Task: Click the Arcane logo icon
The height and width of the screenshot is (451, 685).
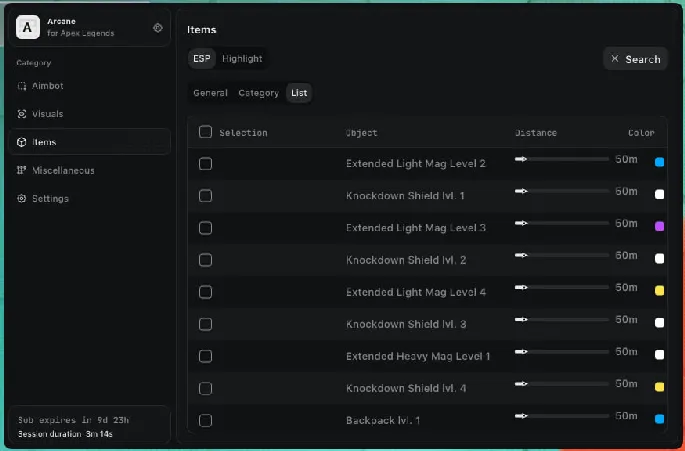Action: coord(29,28)
